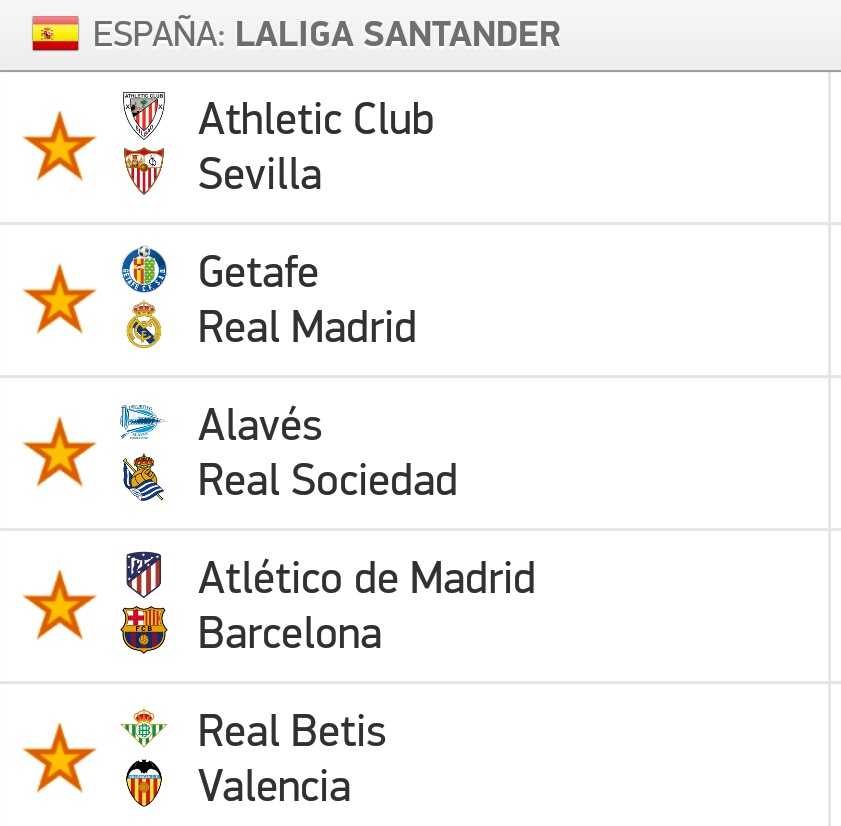Image resolution: width=841 pixels, height=826 pixels.
Task: Unfavorite the Atlético de Madrid–Barcelona match
Action: [x=59, y=605]
